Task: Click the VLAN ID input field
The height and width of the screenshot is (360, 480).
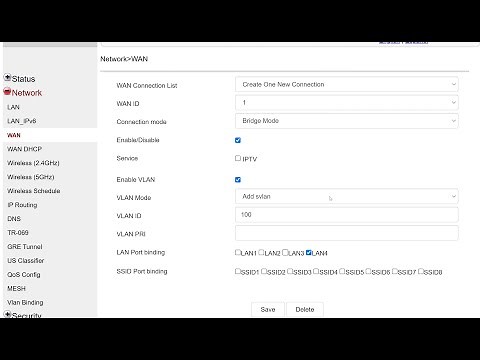Action: [347, 215]
